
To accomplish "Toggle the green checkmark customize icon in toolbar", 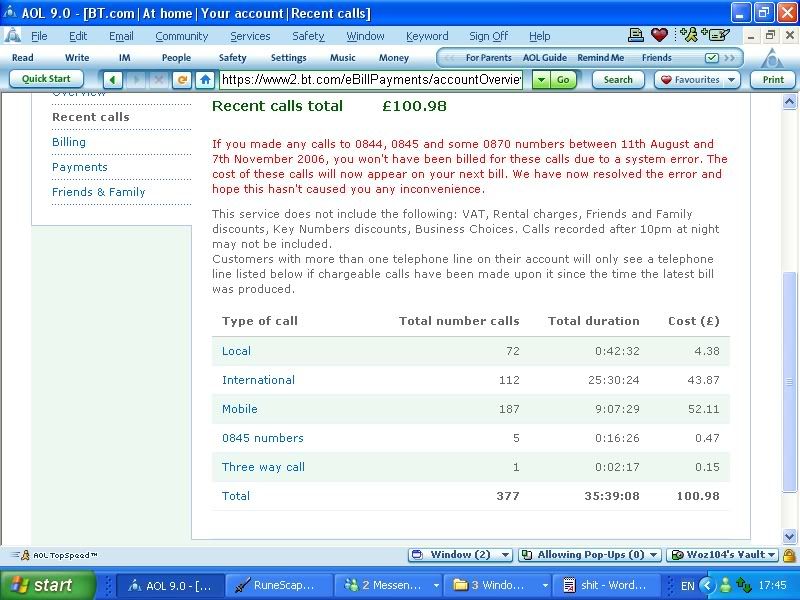I will click(x=711, y=58).
